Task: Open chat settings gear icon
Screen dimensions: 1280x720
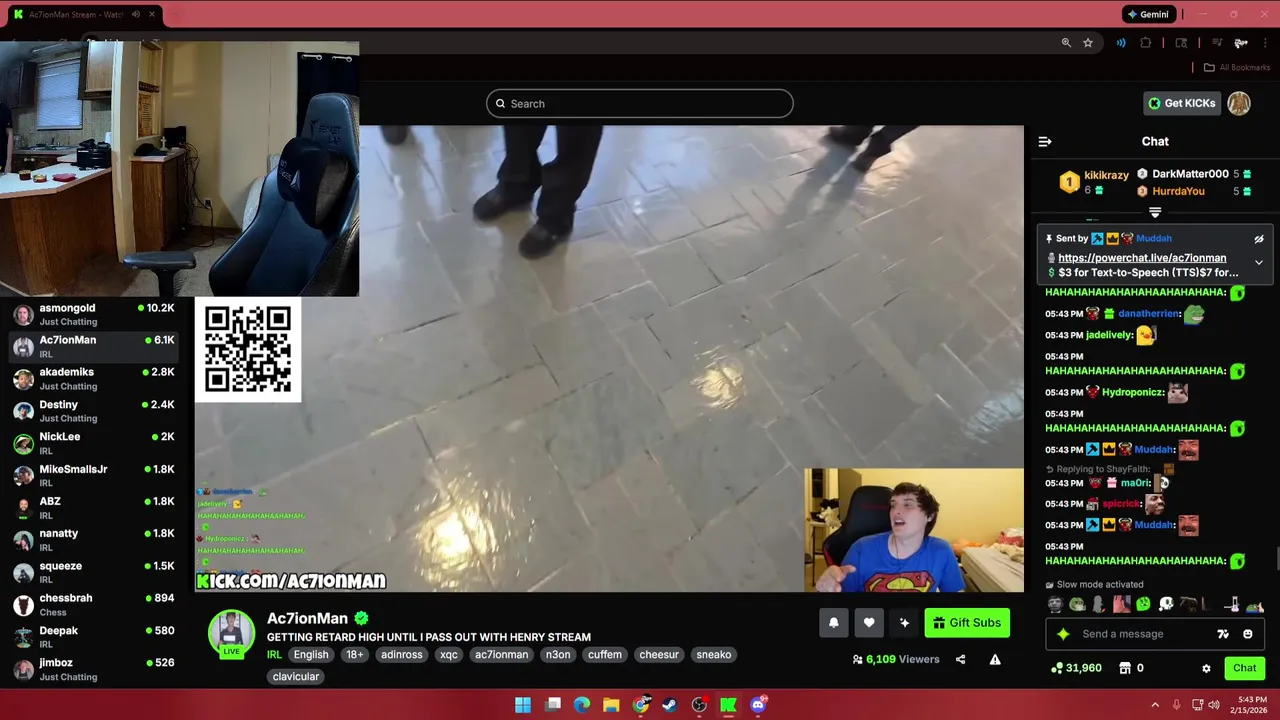Action: click(1206, 668)
